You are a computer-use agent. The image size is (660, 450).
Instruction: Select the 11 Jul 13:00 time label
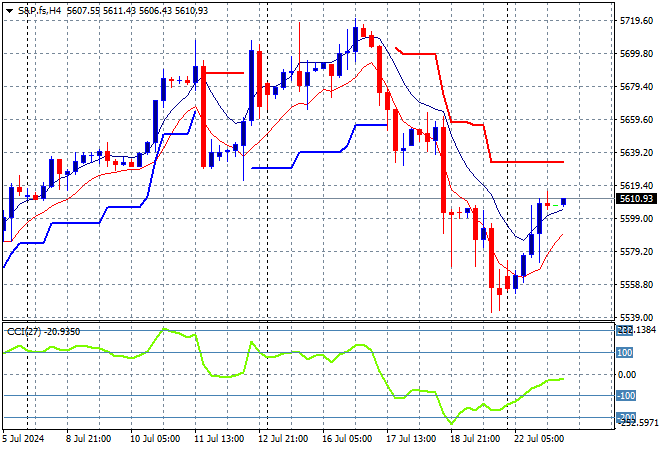(x=219, y=439)
